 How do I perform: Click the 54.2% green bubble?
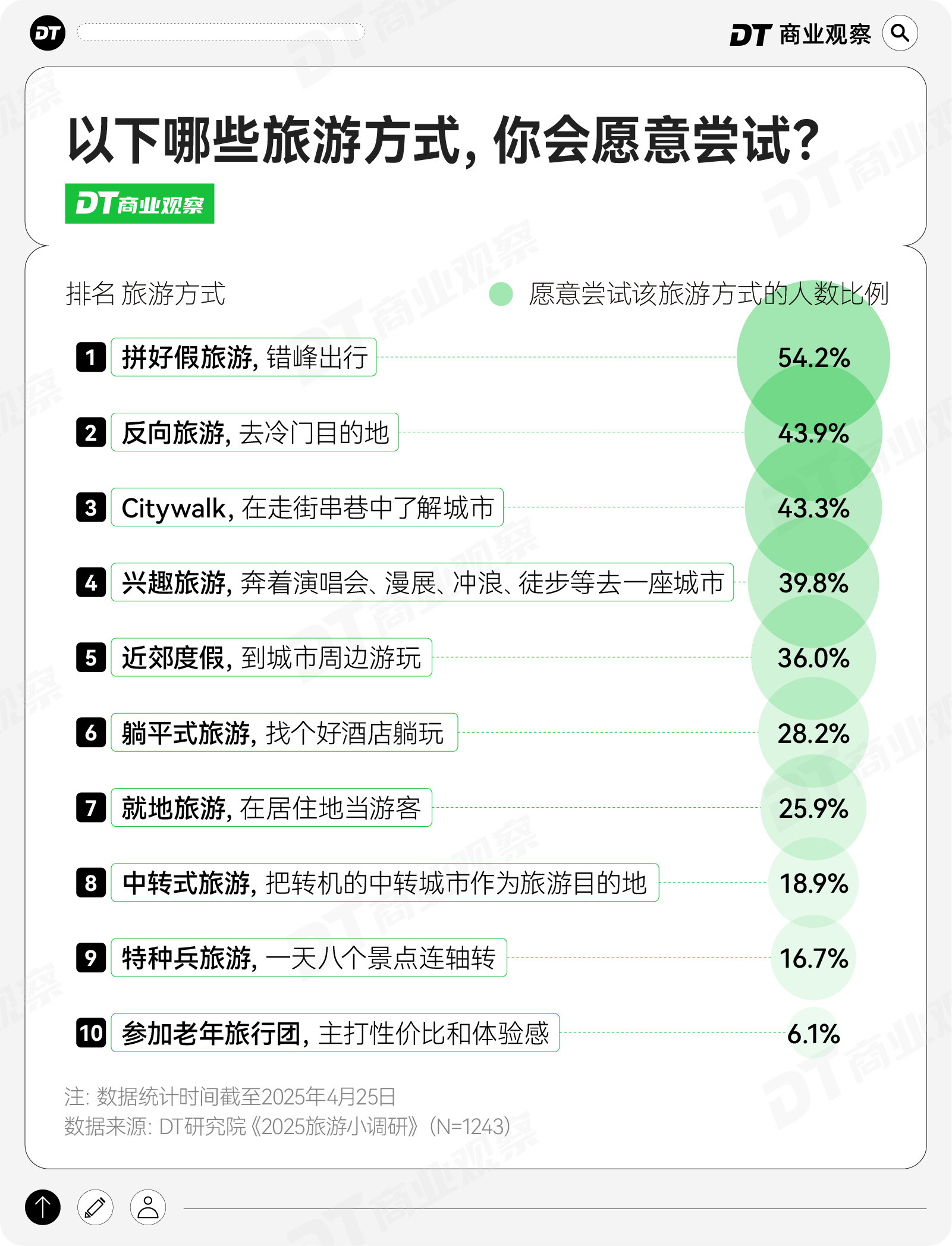tap(813, 357)
